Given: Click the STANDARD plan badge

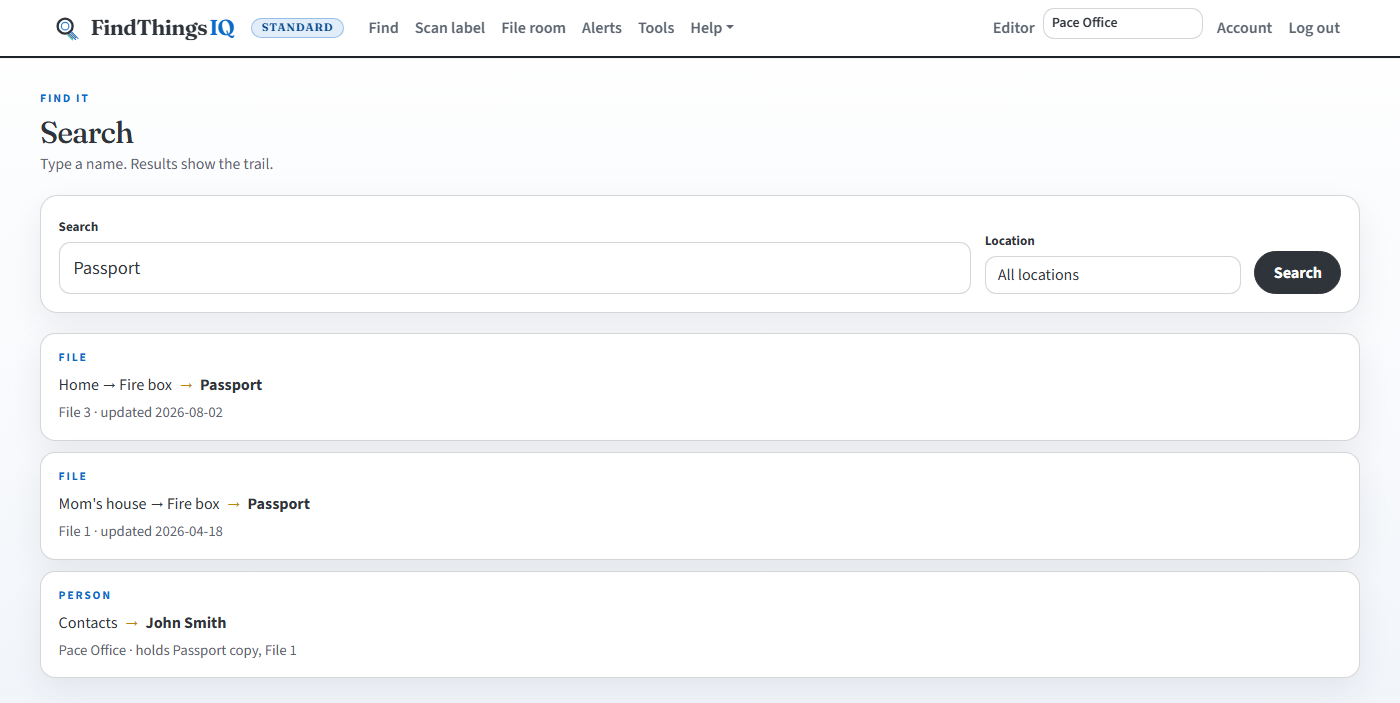Looking at the screenshot, I should click(x=297, y=28).
